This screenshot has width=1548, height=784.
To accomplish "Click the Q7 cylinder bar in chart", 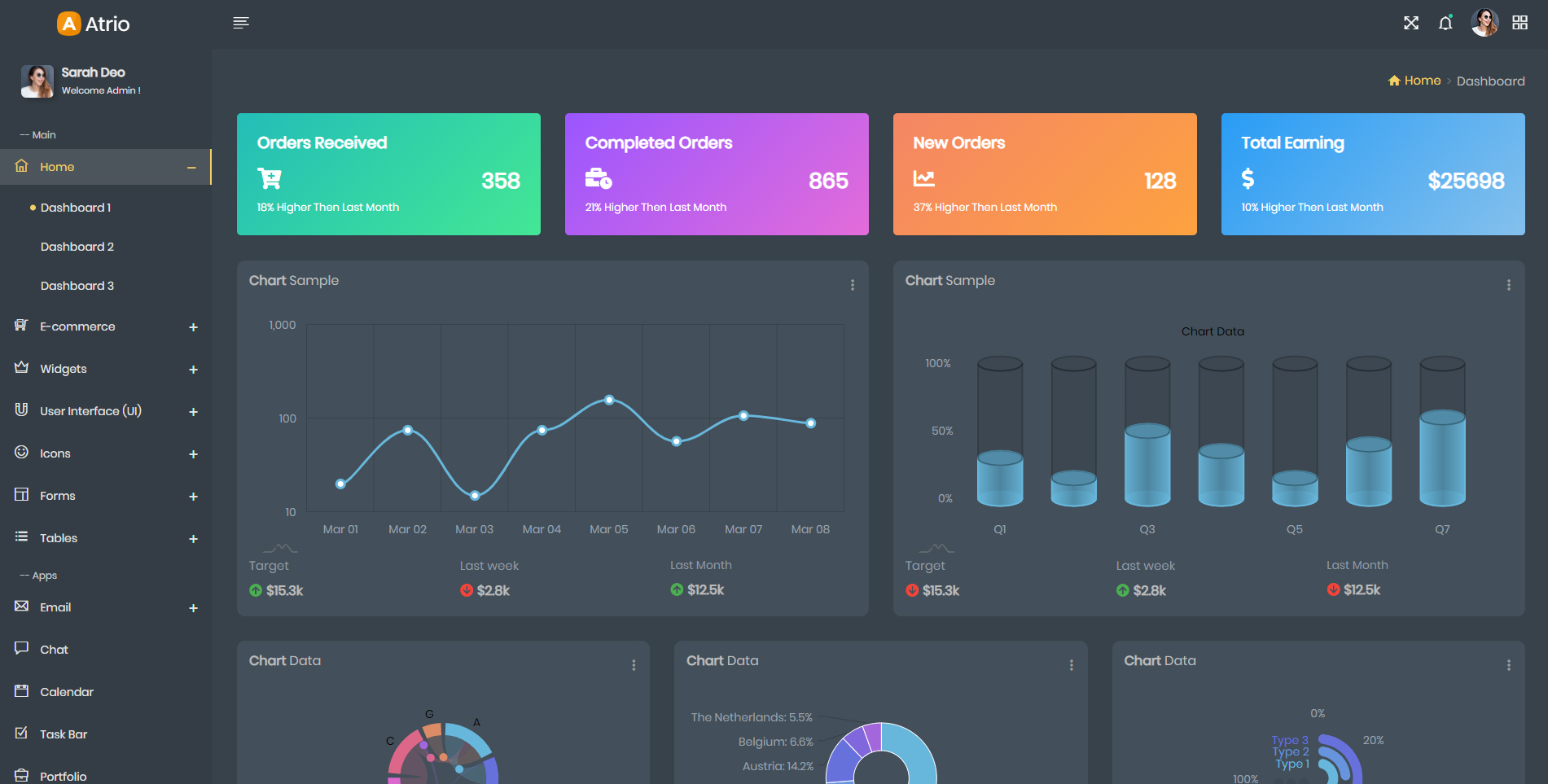I will 1442,431.
